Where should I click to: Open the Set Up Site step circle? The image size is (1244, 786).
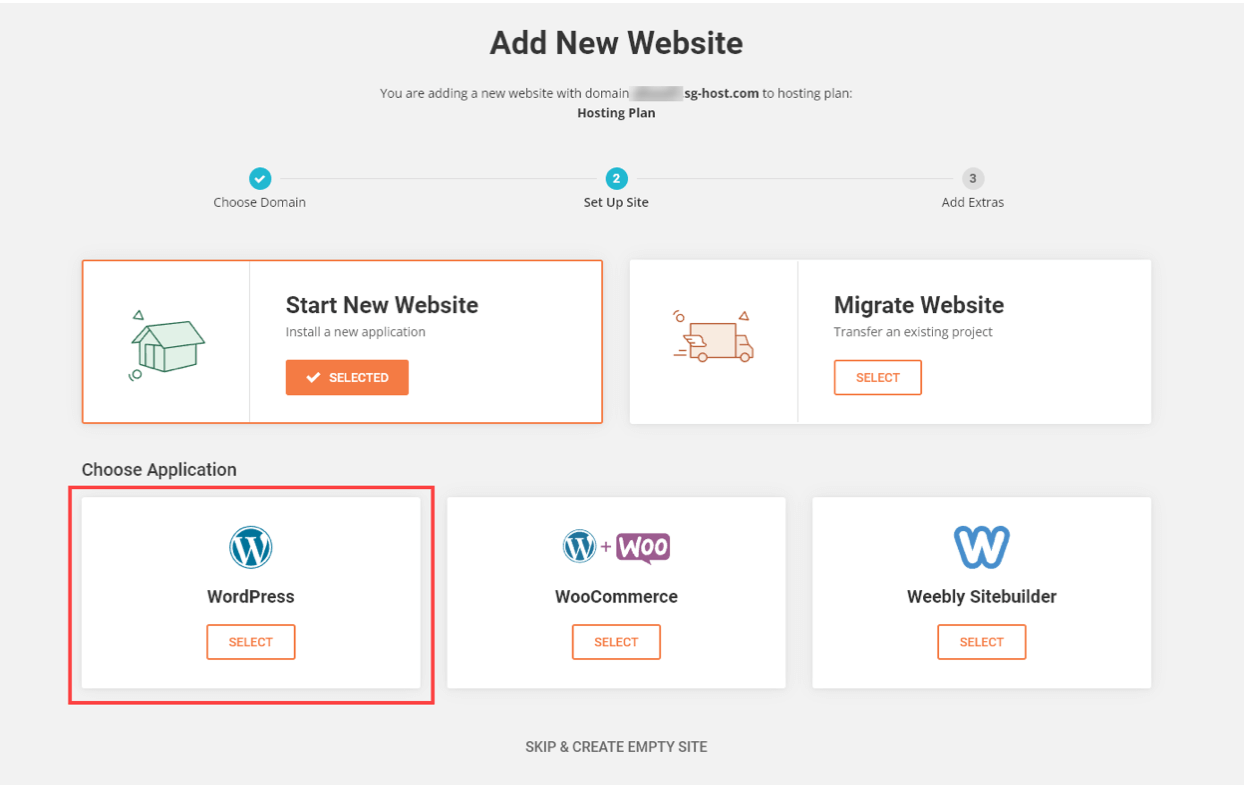point(615,179)
